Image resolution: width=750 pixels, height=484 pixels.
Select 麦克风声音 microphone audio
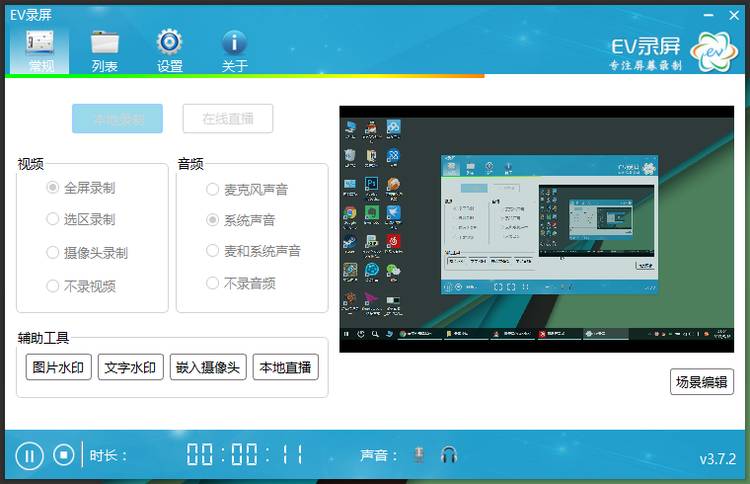coord(247,189)
